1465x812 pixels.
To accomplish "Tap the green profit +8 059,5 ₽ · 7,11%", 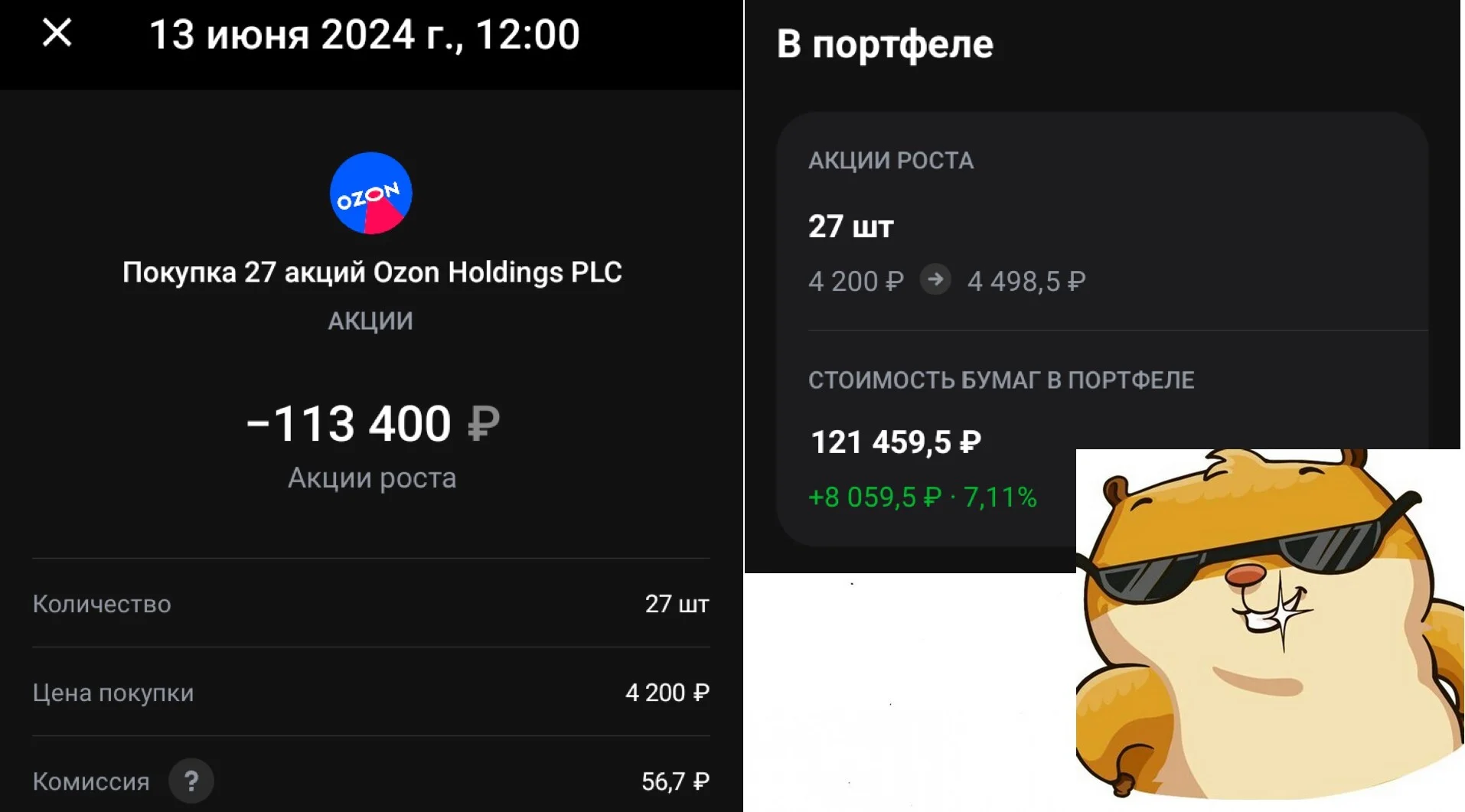I will 922,497.
